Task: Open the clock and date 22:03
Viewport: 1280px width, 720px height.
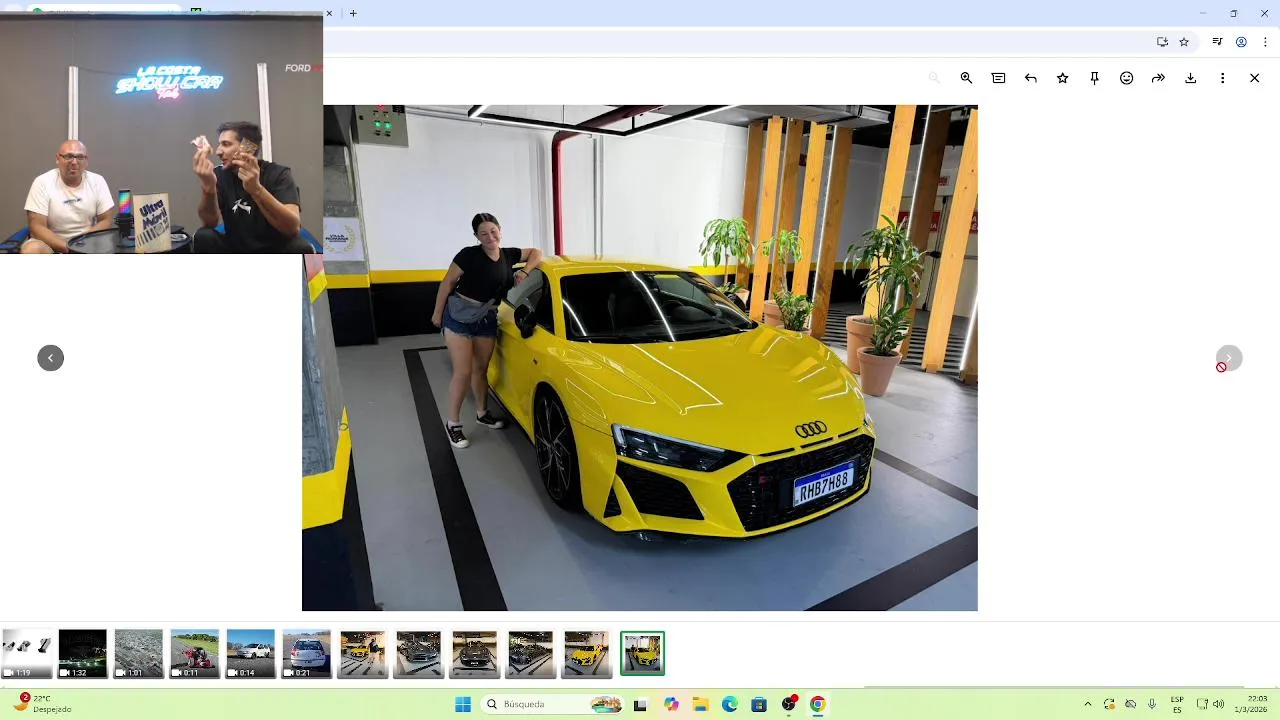Action: 1250,704
